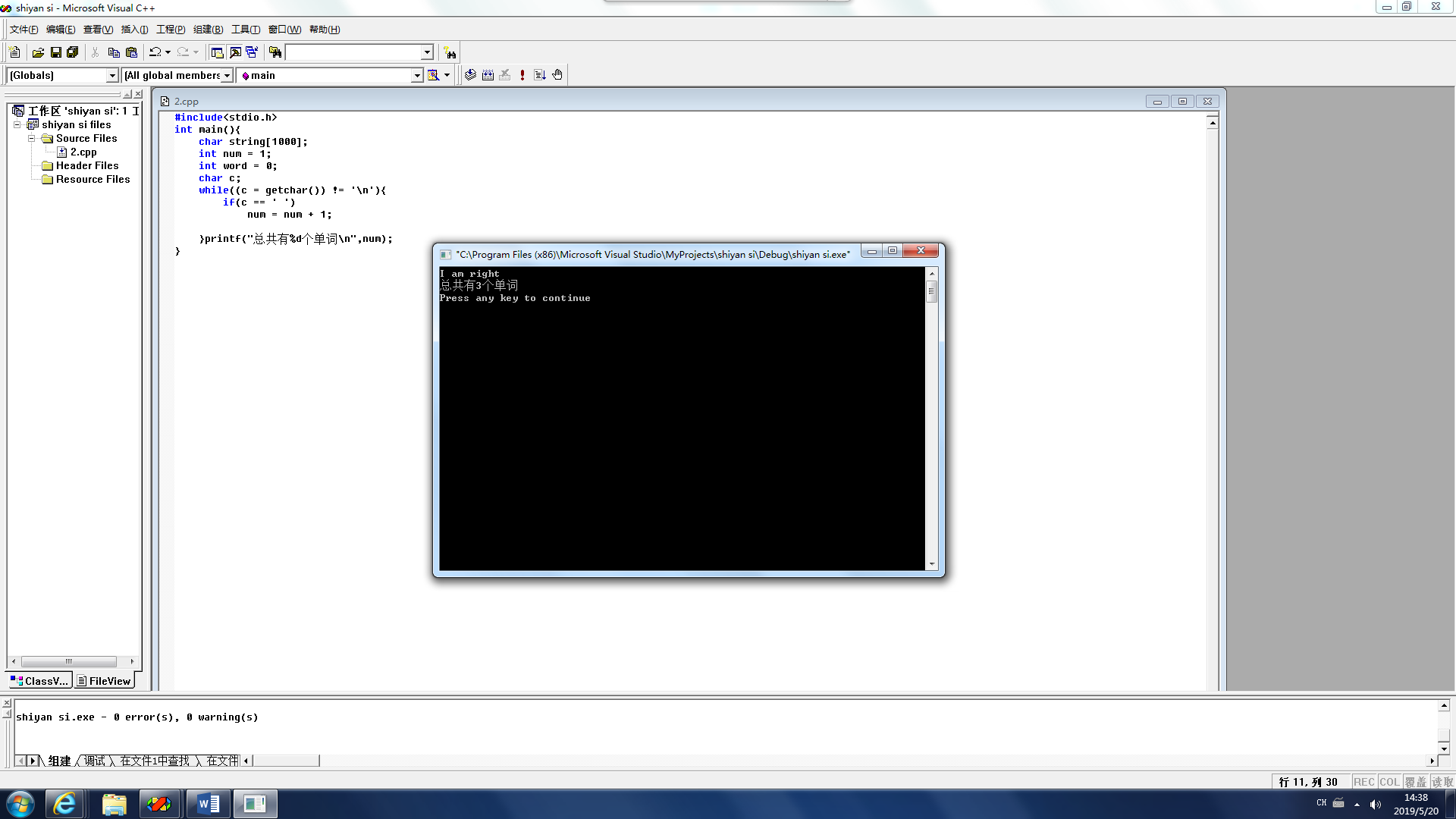Click the Window List icon
This screenshot has width=1456, height=819.
click(x=252, y=52)
